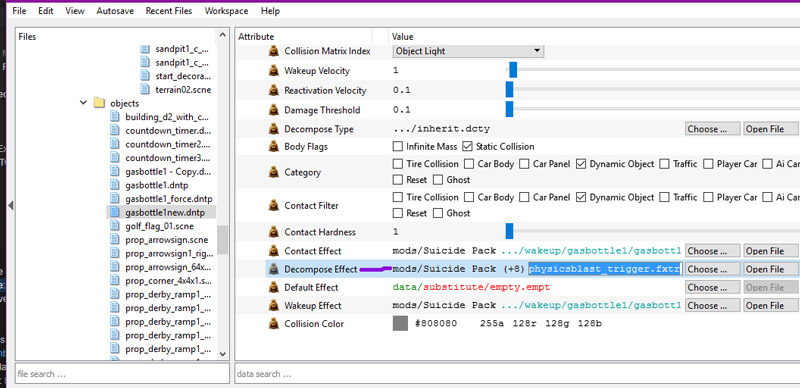The image size is (800, 388).
Task: Click the left panel collapse arrow
Action: (x=10, y=205)
